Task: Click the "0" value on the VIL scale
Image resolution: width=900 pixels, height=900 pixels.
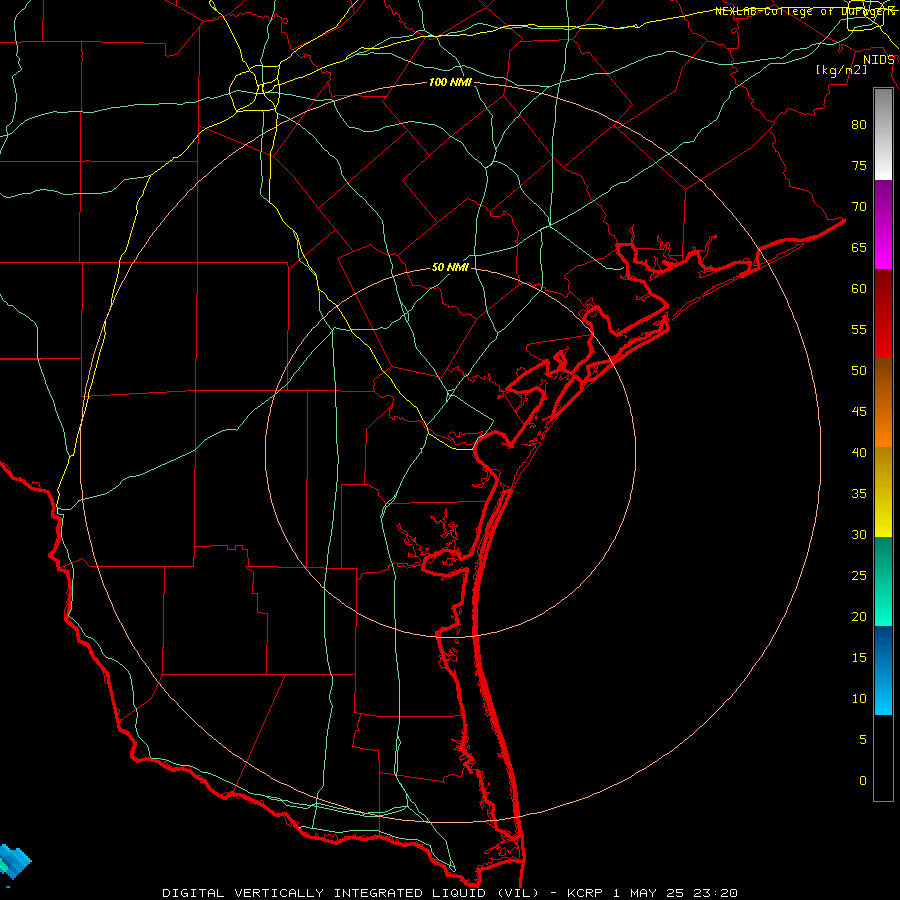Action: (863, 781)
